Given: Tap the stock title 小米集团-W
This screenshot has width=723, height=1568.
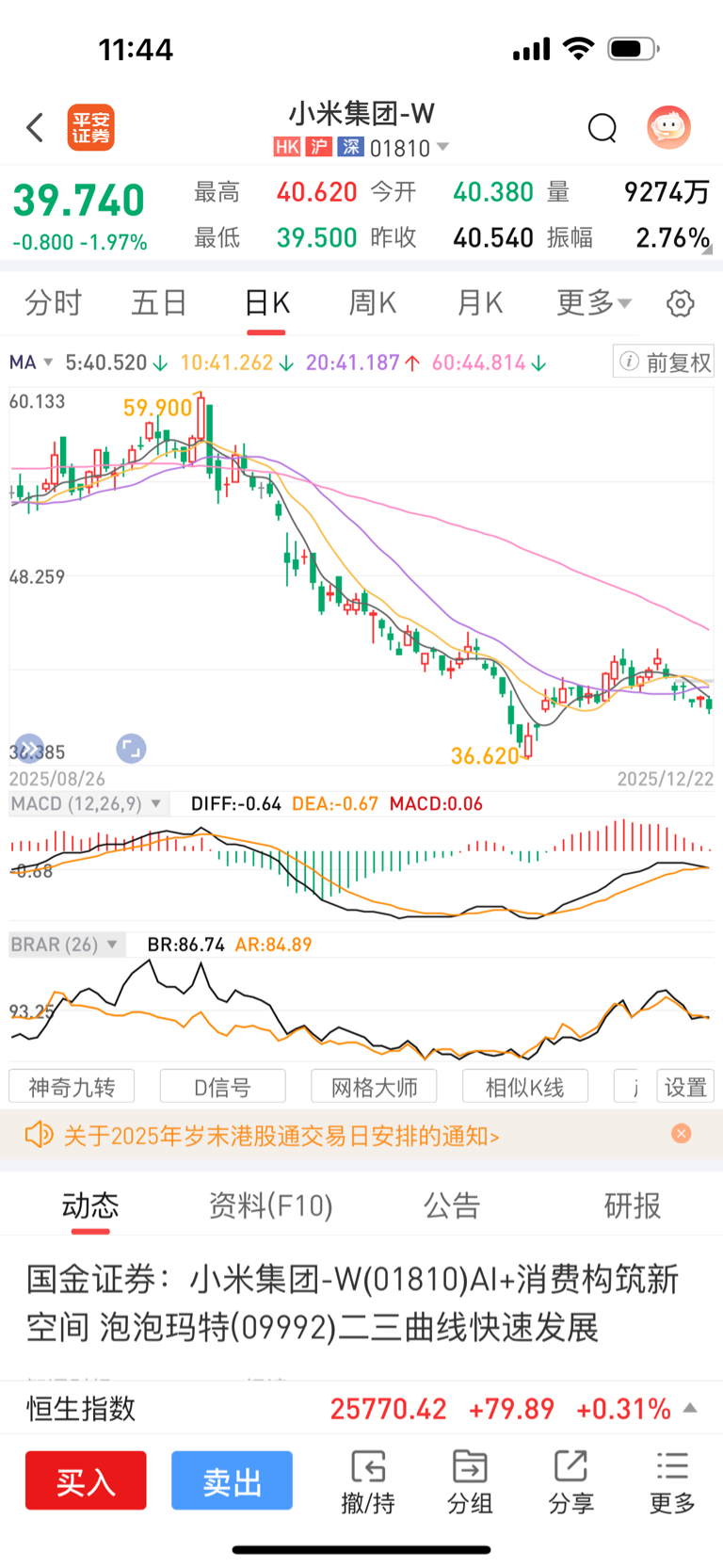Looking at the screenshot, I should [x=361, y=113].
